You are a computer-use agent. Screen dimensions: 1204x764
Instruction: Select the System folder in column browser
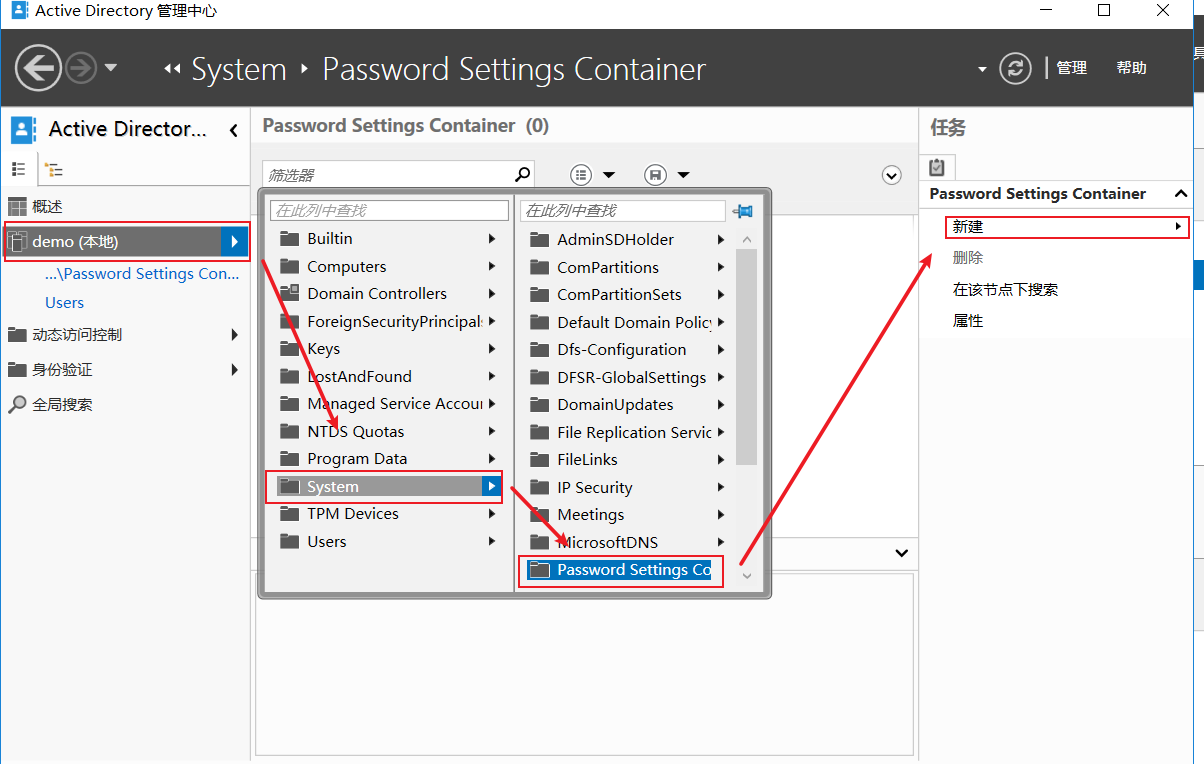coord(333,487)
